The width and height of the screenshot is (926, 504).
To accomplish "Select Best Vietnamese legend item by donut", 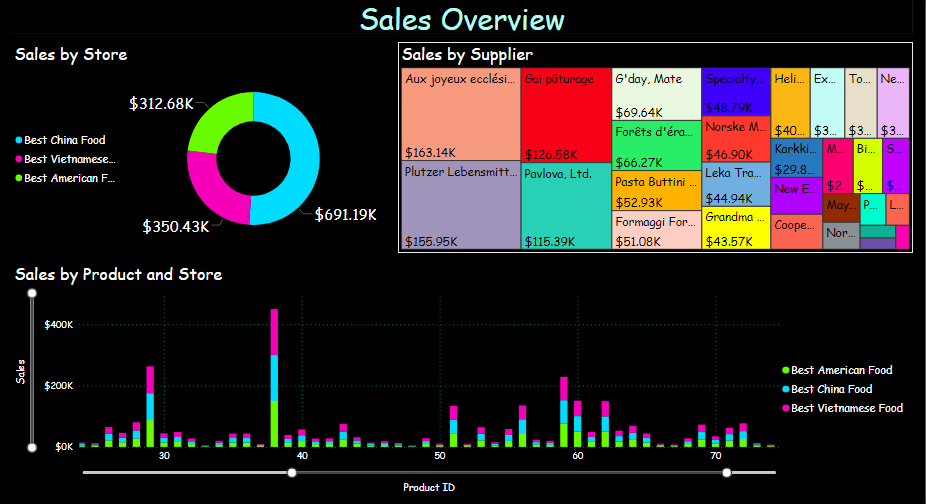I will pyautogui.click(x=69, y=159).
